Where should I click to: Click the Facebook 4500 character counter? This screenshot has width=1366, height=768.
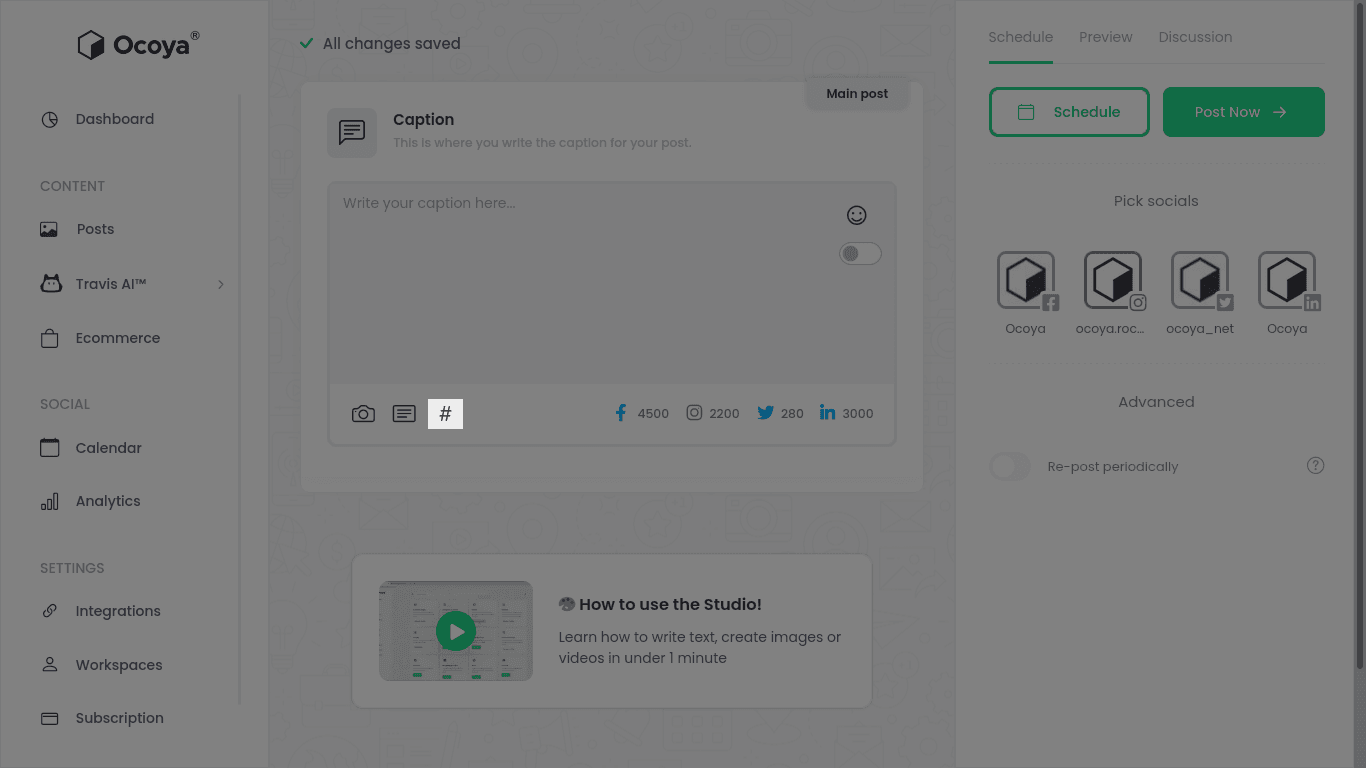click(x=642, y=413)
